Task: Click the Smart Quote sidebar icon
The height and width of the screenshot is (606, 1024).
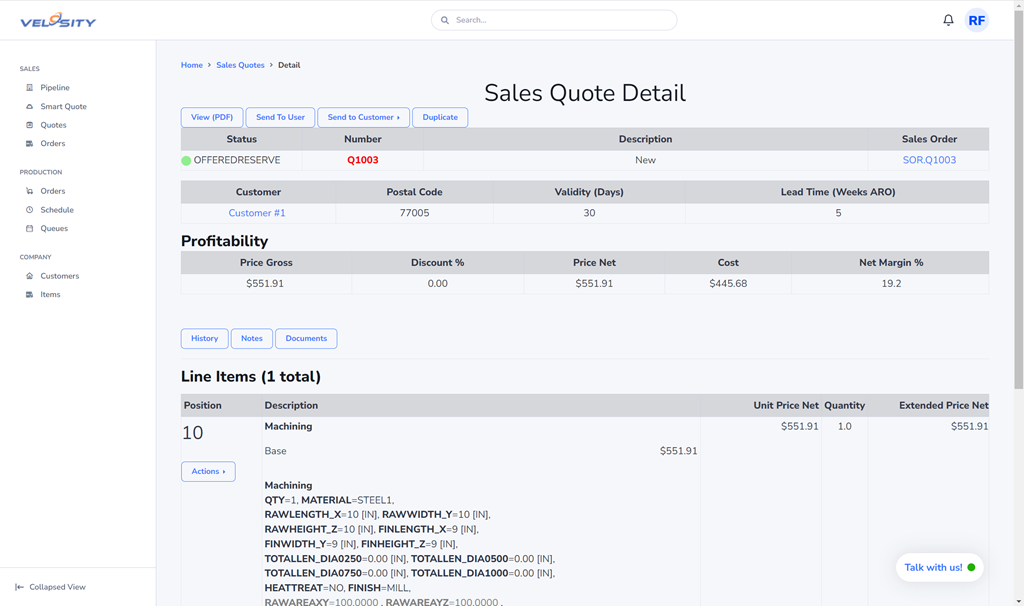Action: tap(30, 107)
